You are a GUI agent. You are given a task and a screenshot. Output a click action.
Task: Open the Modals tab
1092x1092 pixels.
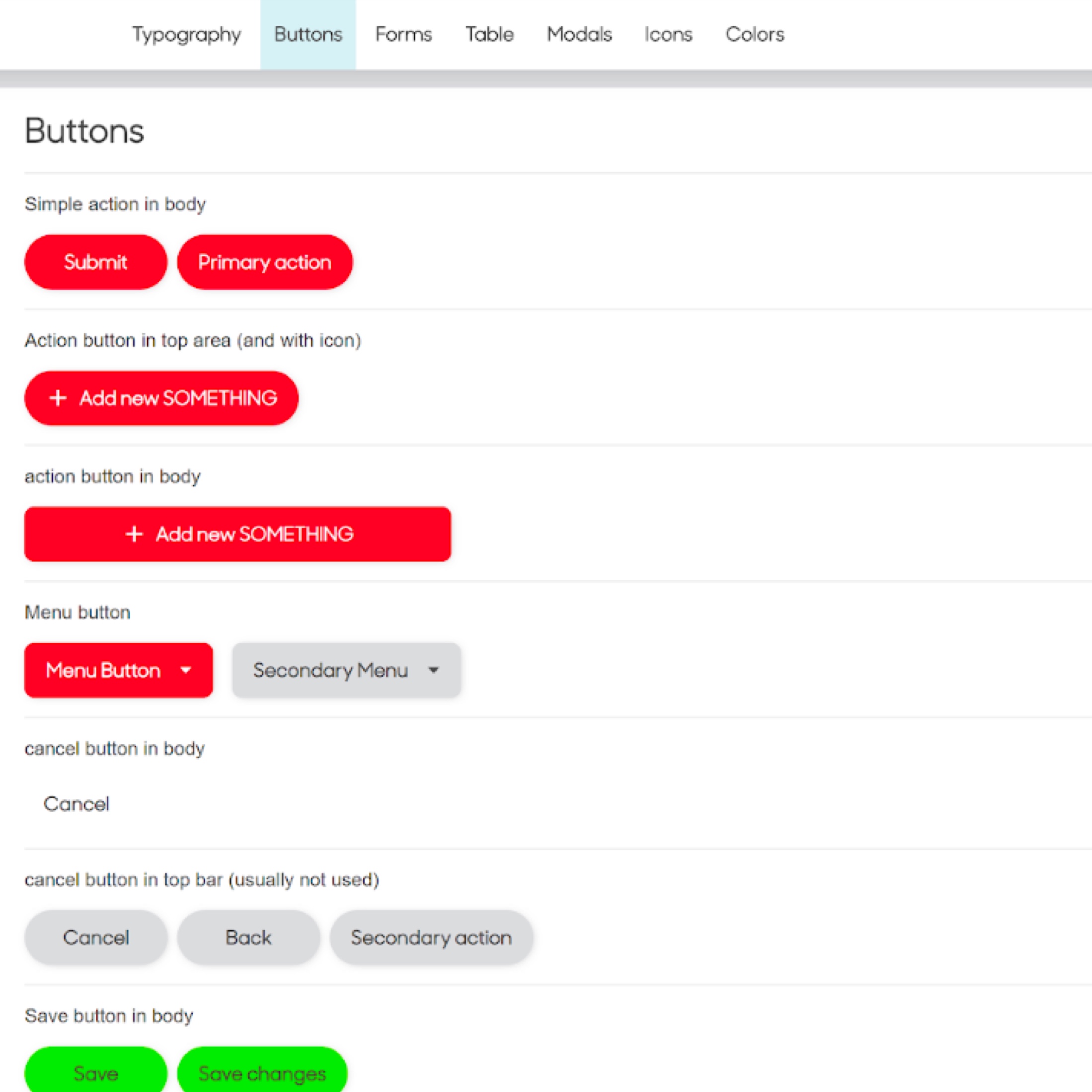(579, 34)
